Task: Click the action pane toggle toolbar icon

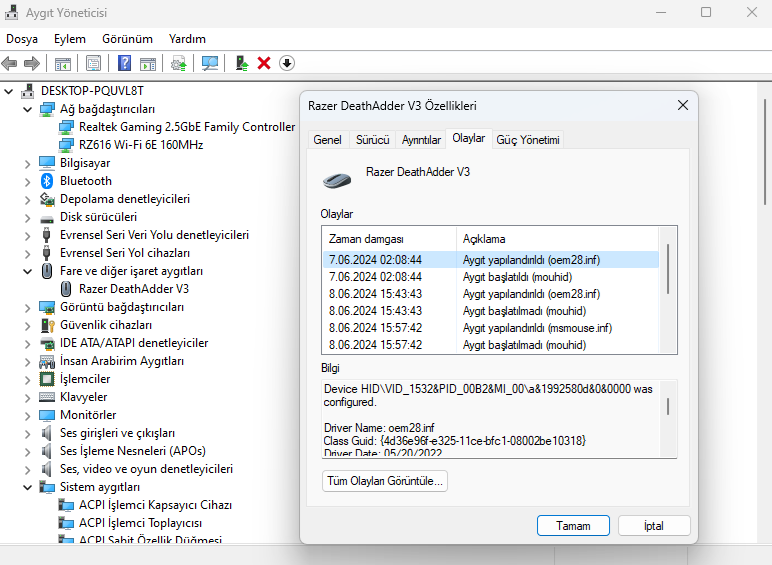Action: (148, 63)
